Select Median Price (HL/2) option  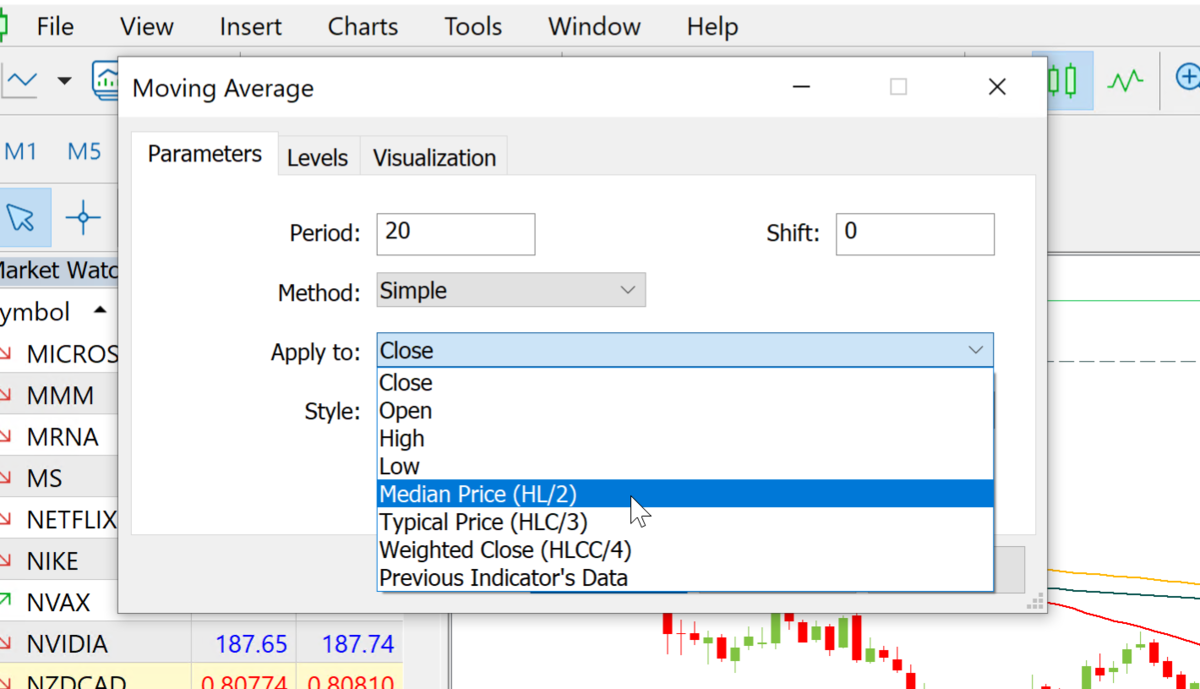tap(685, 494)
